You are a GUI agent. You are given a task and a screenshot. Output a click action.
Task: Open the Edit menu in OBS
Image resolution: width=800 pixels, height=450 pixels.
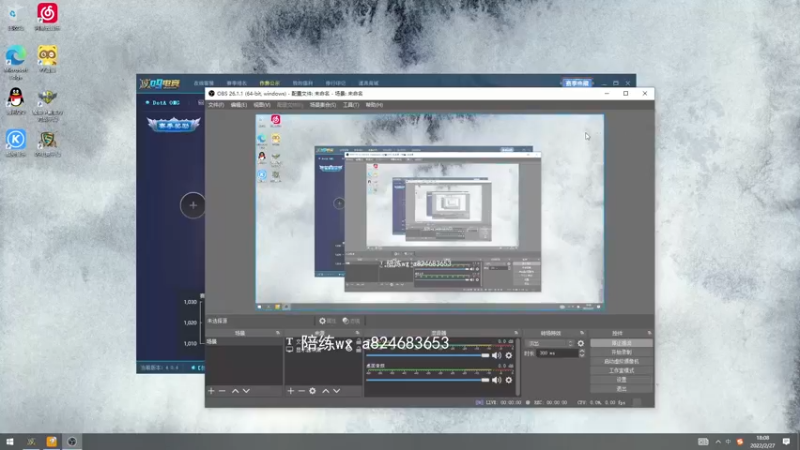(238, 105)
